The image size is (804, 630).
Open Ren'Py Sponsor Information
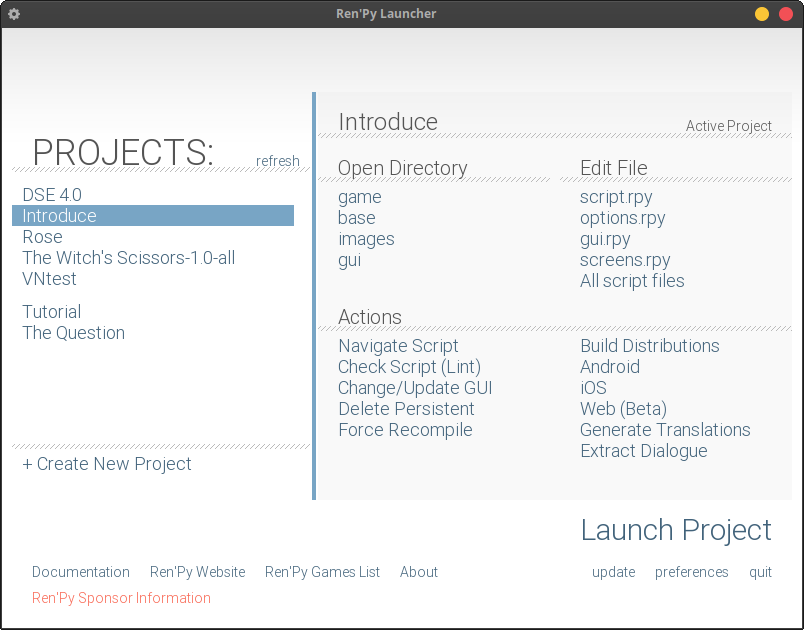(121, 598)
